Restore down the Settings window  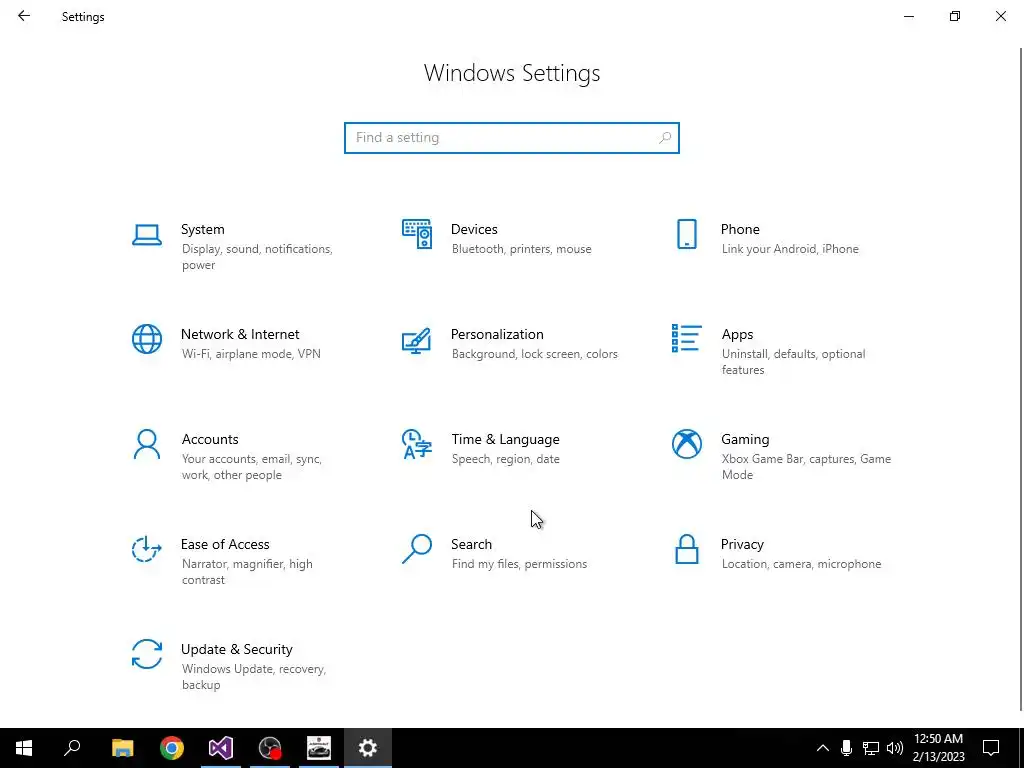pos(955,16)
